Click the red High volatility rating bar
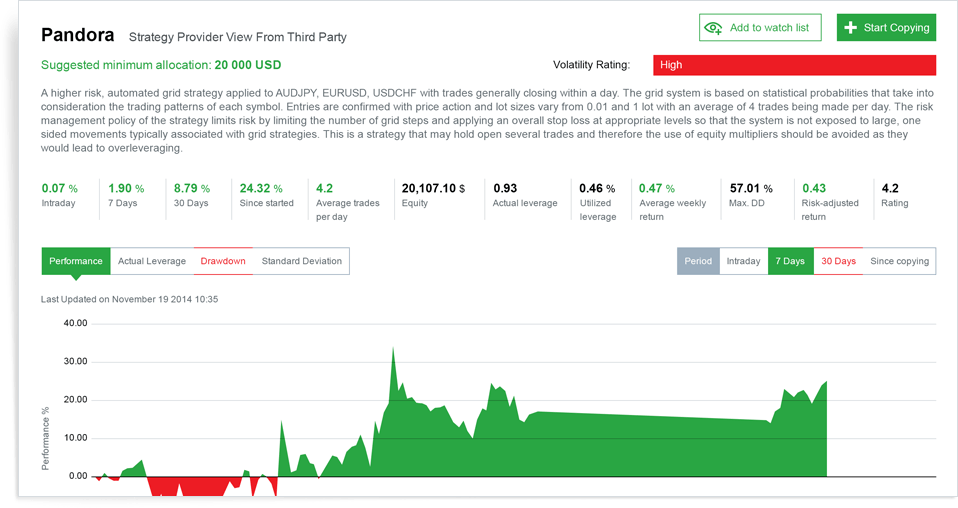This screenshot has height=508, width=958. coord(794,65)
